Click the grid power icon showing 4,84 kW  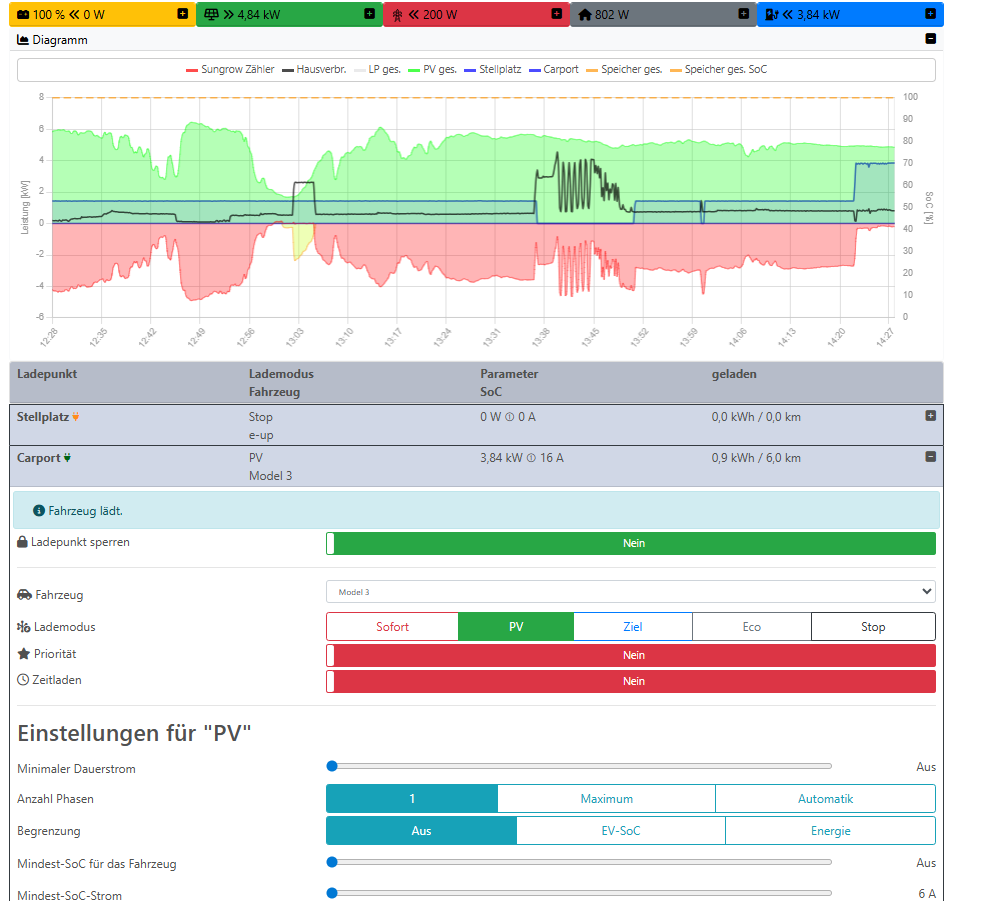click(x=212, y=14)
